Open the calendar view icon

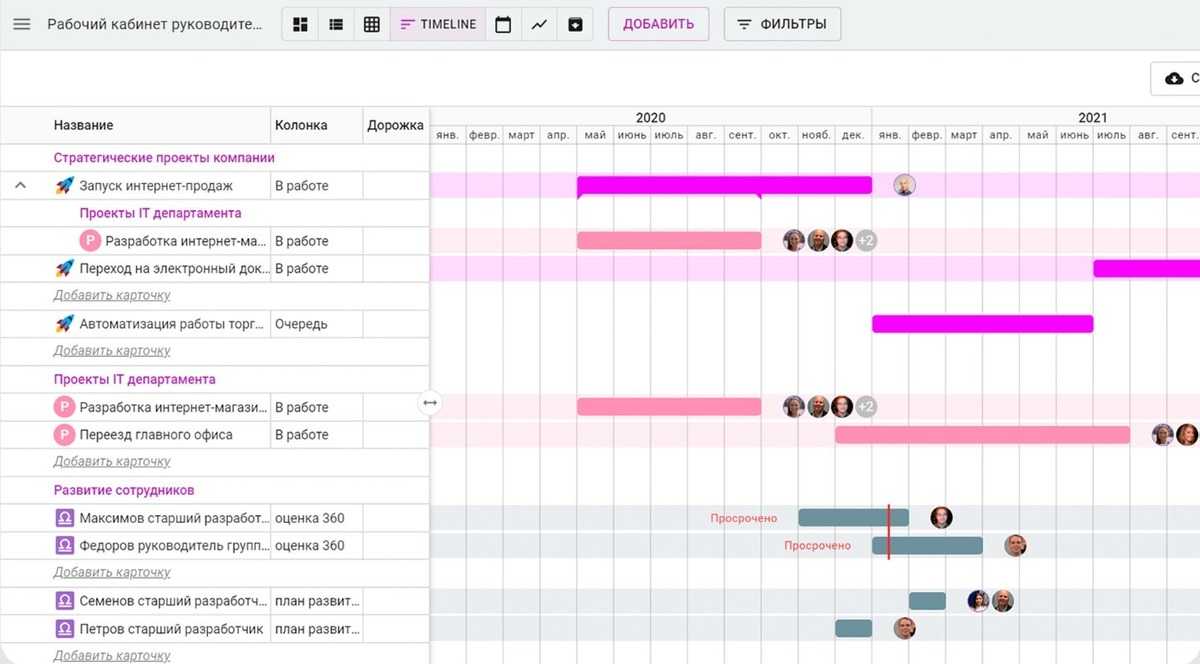click(503, 24)
